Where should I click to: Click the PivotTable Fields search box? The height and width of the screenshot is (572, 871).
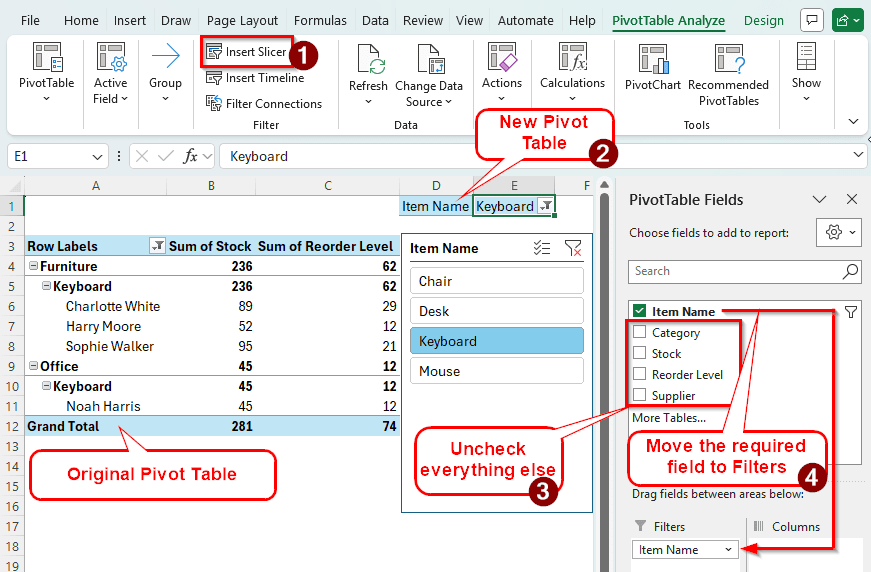point(735,271)
